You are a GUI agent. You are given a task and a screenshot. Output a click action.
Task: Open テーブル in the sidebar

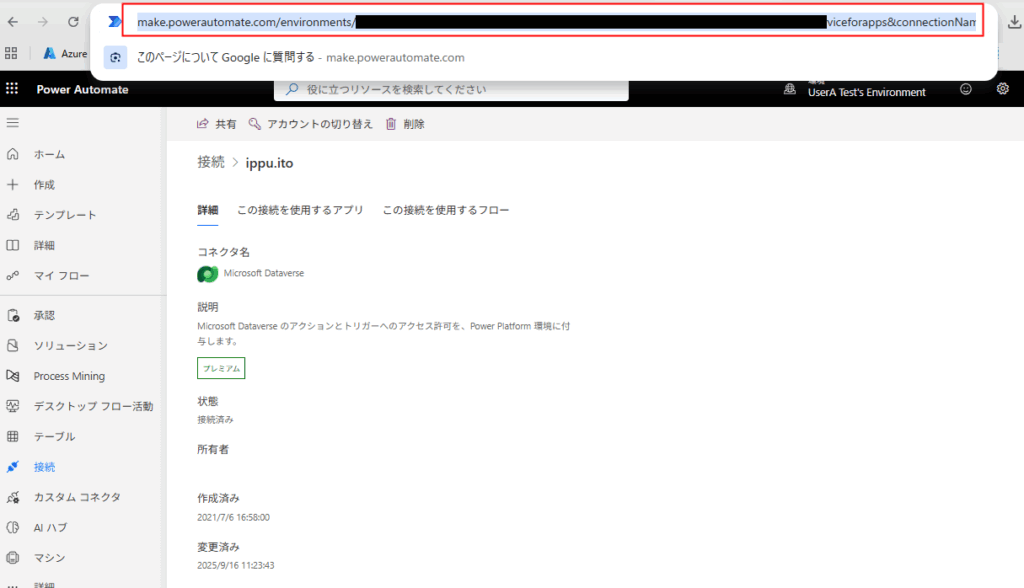click(54, 436)
